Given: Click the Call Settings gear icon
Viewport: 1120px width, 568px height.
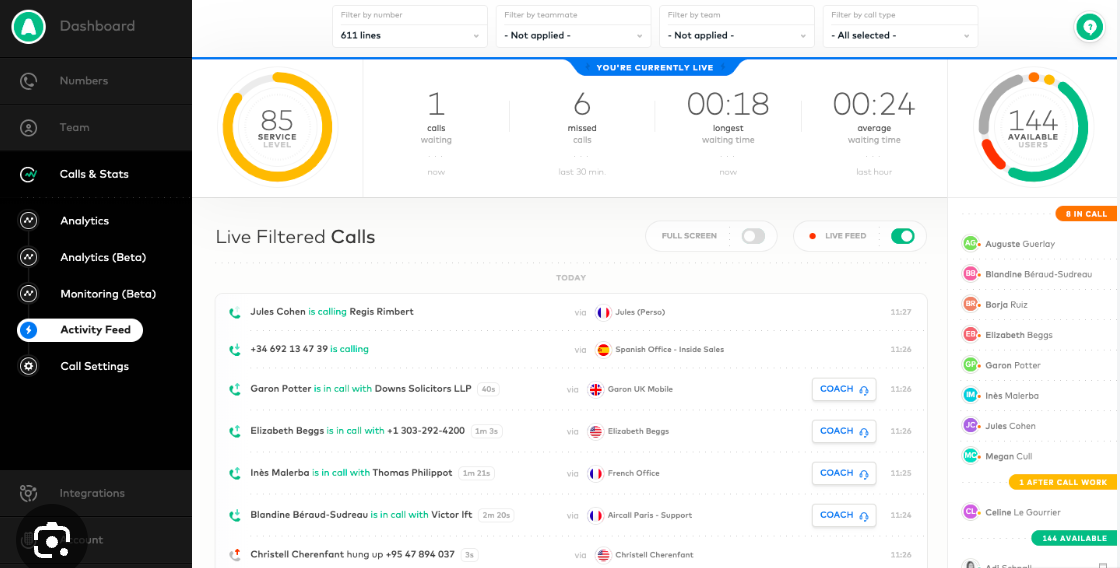Looking at the screenshot, I should (29, 367).
